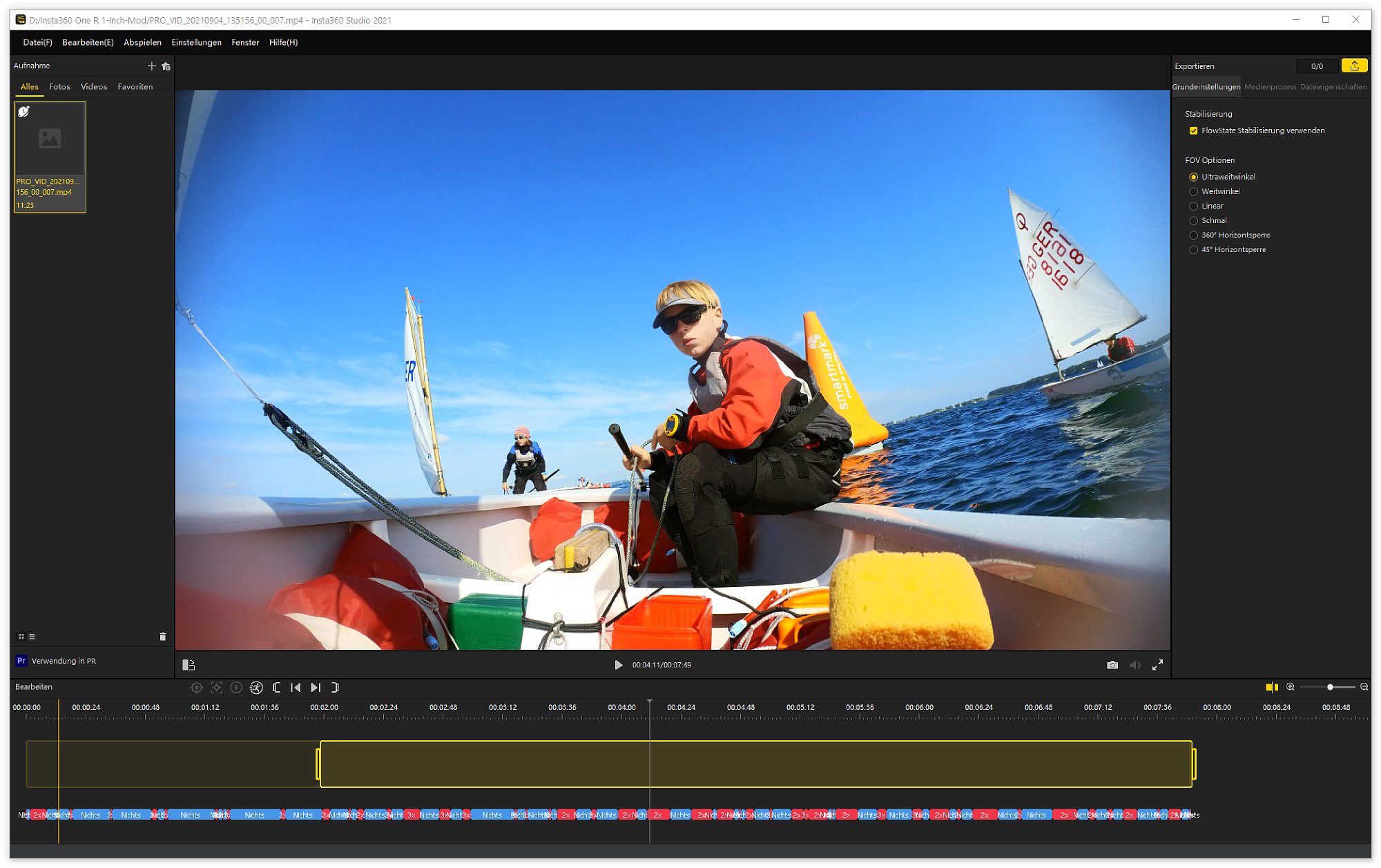
Task: Set trim start bracket marker
Action: [276, 687]
